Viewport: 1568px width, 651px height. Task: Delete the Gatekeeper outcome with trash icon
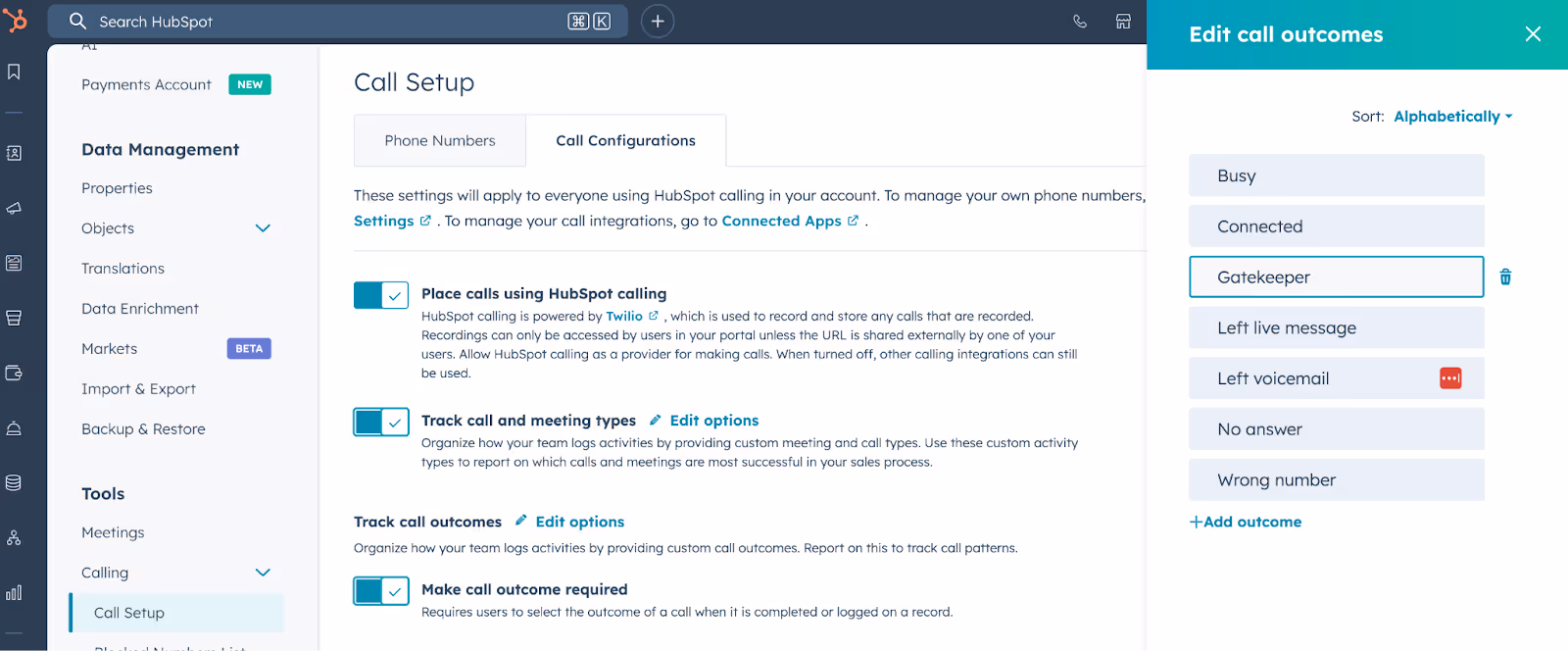1505,277
